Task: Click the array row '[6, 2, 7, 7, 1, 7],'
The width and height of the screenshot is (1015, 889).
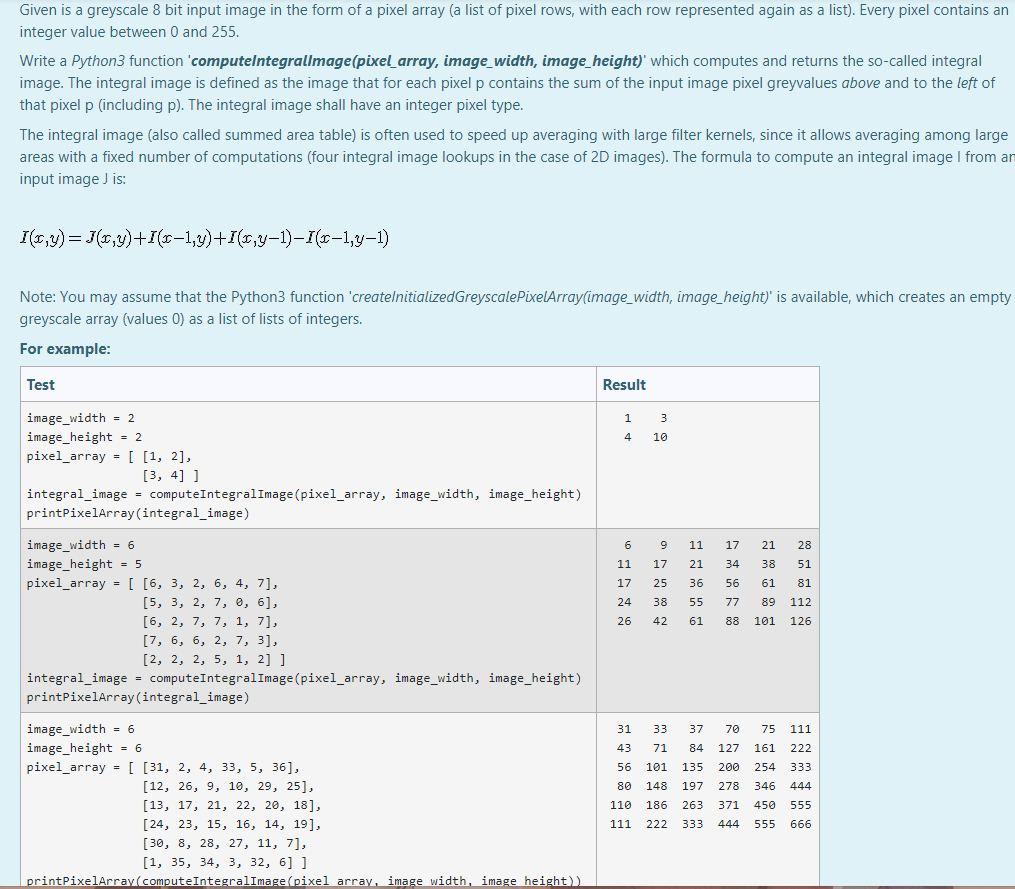Action: pos(210,621)
